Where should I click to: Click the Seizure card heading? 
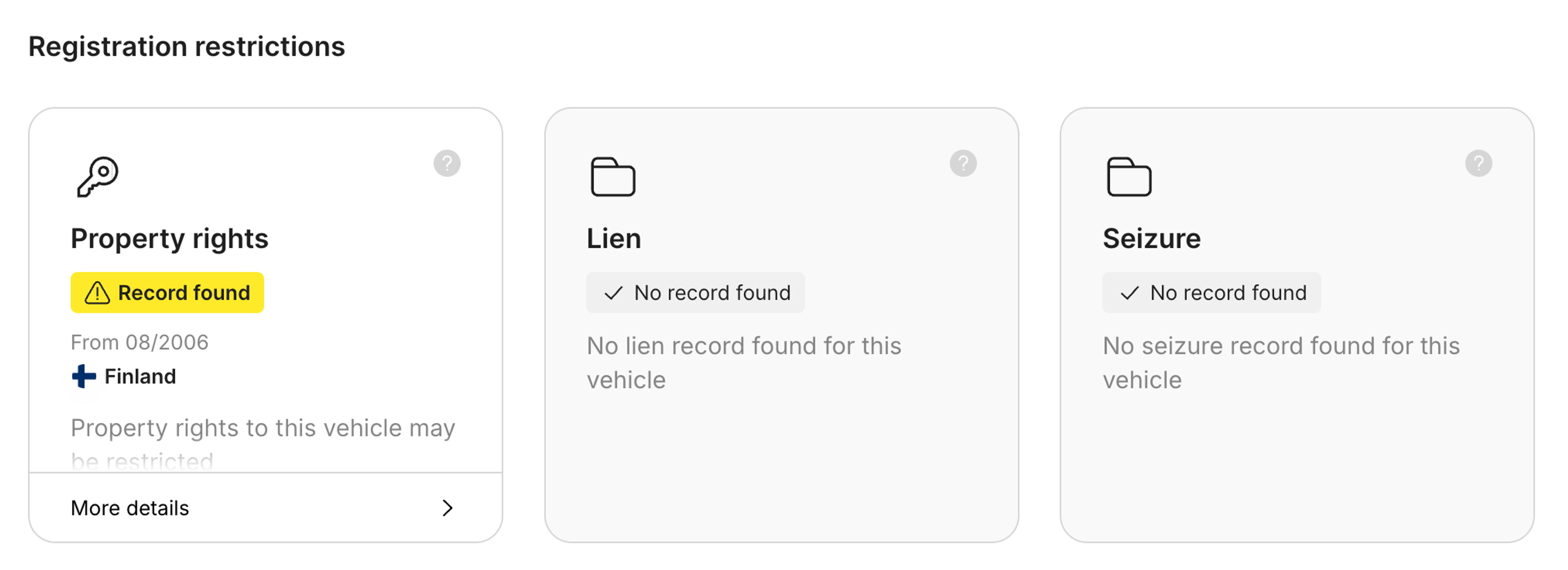(x=1151, y=238)
